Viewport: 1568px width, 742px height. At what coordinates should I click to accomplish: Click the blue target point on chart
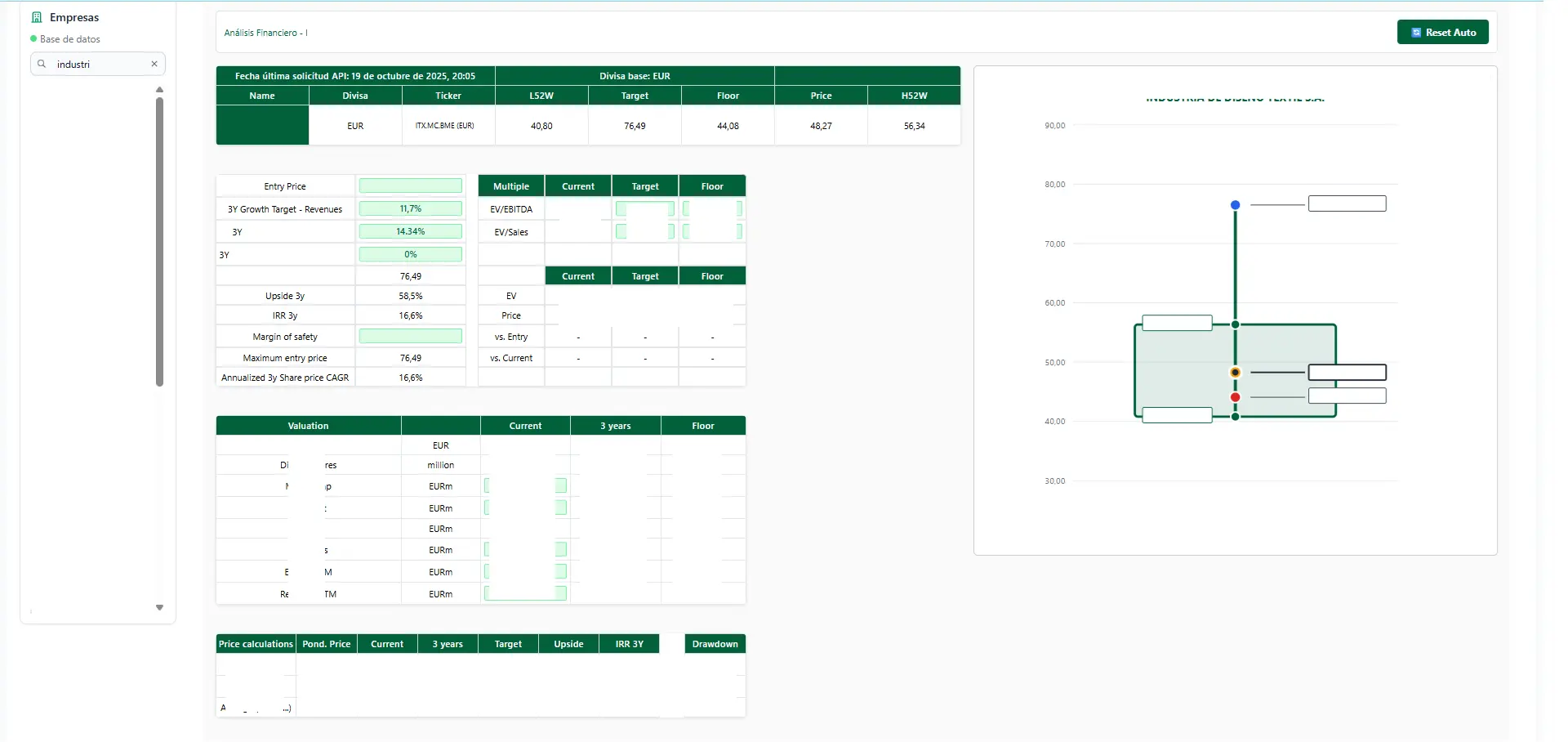pos(1235,205)
